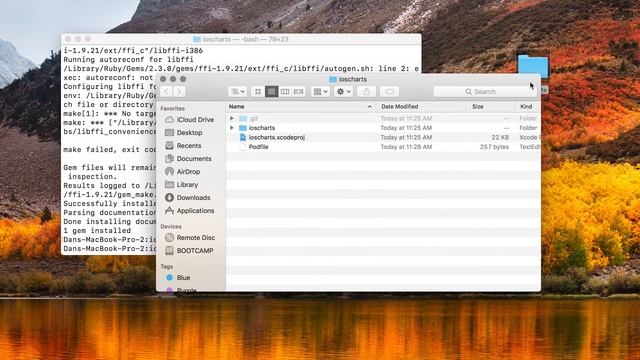Go back in Finder navigation
The height and width of the screenshot is (360, 640).
click(x=166, y=91)
